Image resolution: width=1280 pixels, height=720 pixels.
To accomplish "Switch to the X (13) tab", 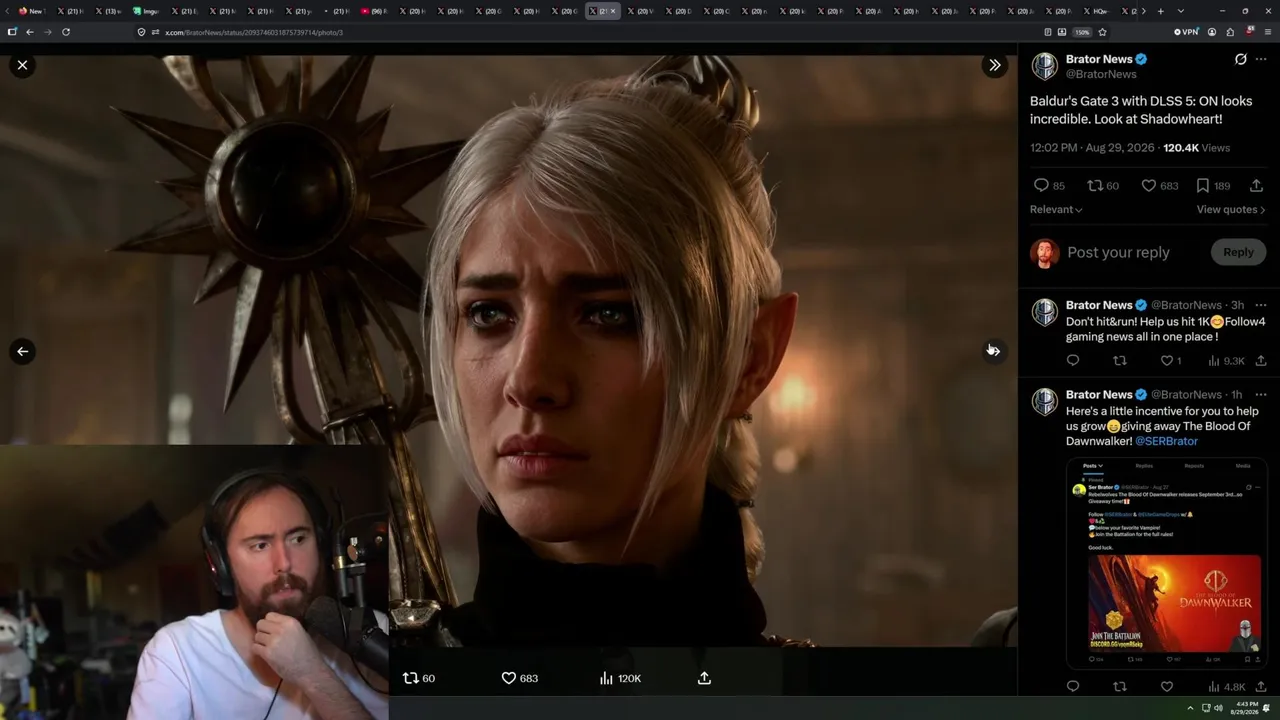I will point(108,11).
